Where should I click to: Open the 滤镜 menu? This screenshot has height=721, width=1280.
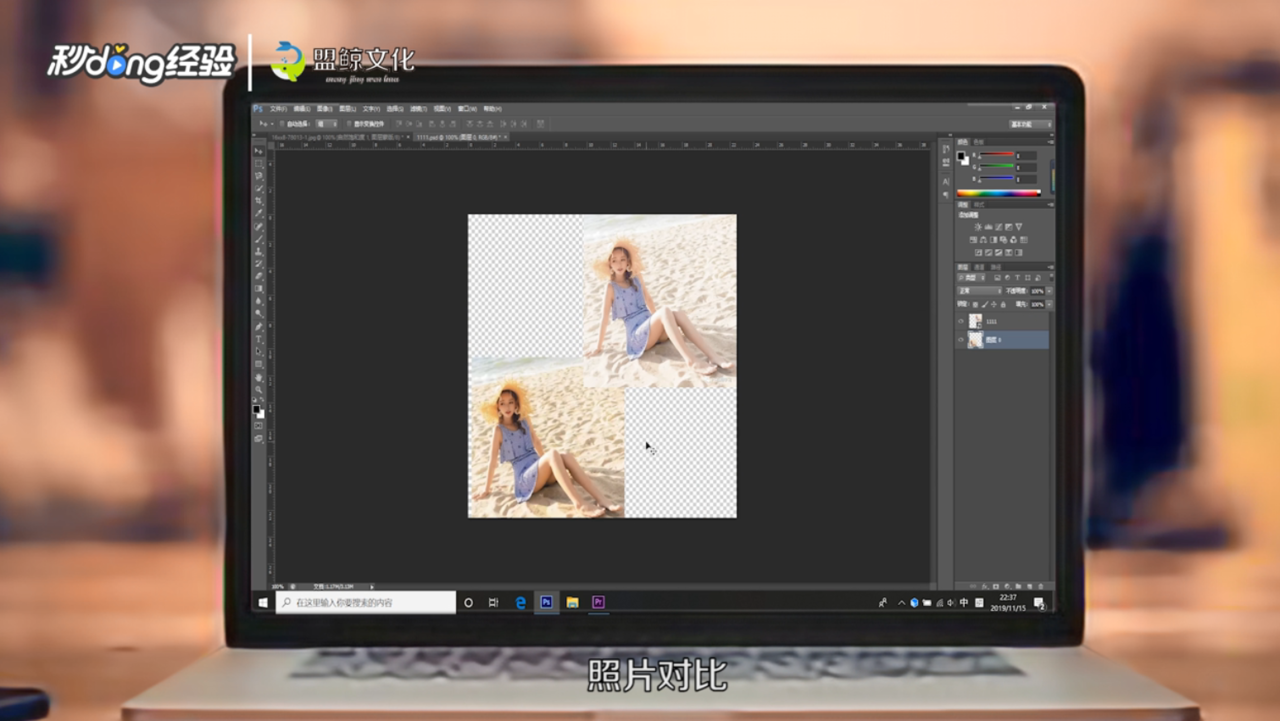click(x=419, y=109)
